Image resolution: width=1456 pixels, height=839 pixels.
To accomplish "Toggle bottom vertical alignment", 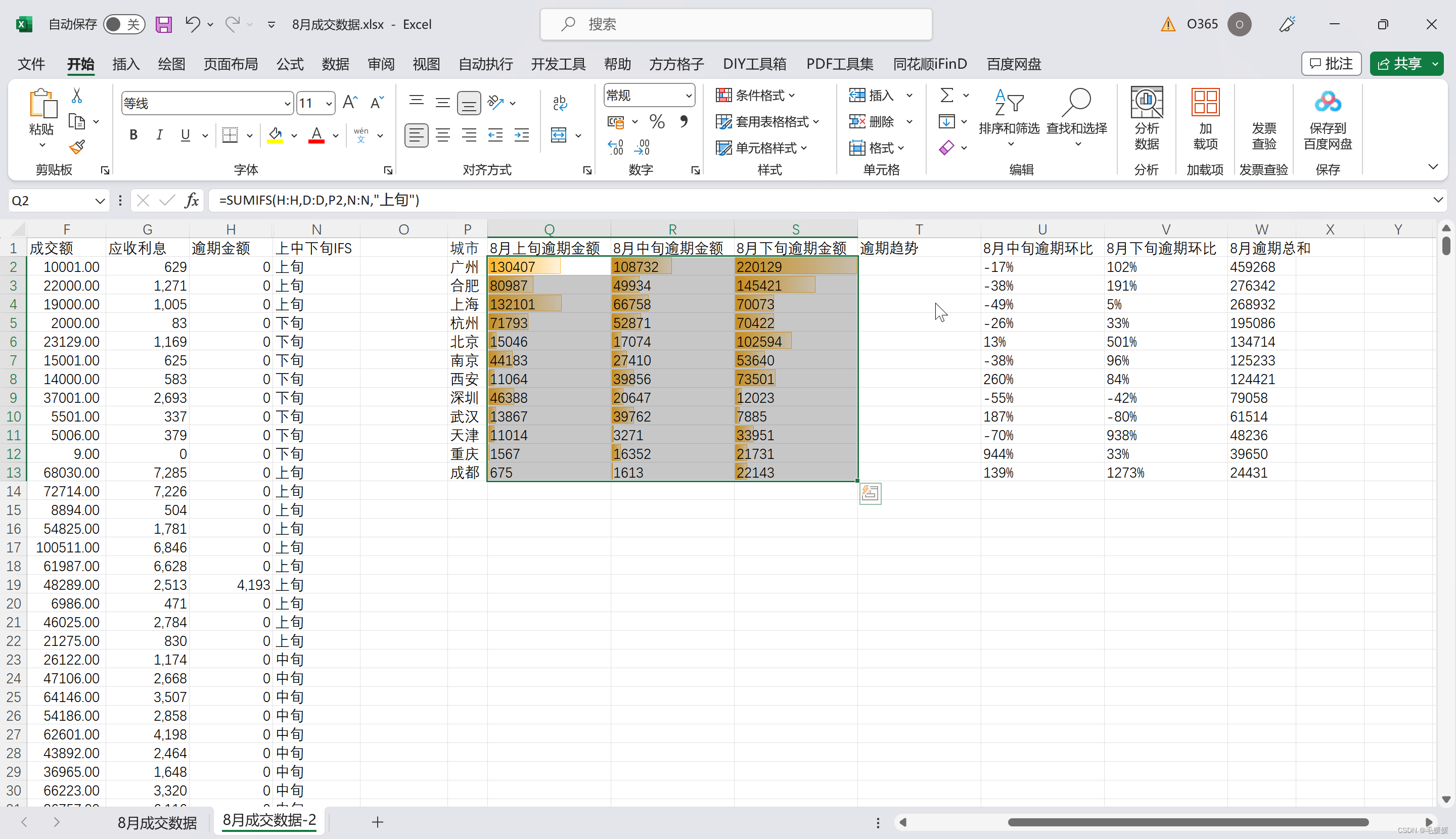I will click(x=469, y=103).
